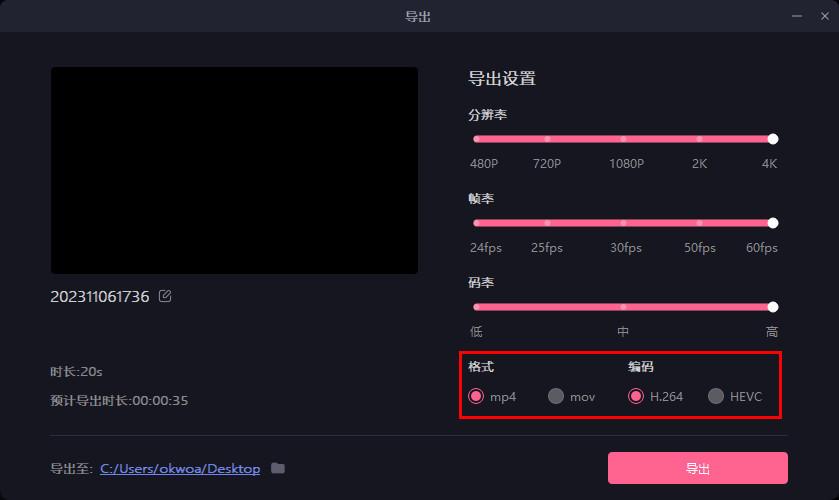The height and width of the screenshot is (500, 839).
Task: Click the 时长:20s duration text
Action: [76, 372]
